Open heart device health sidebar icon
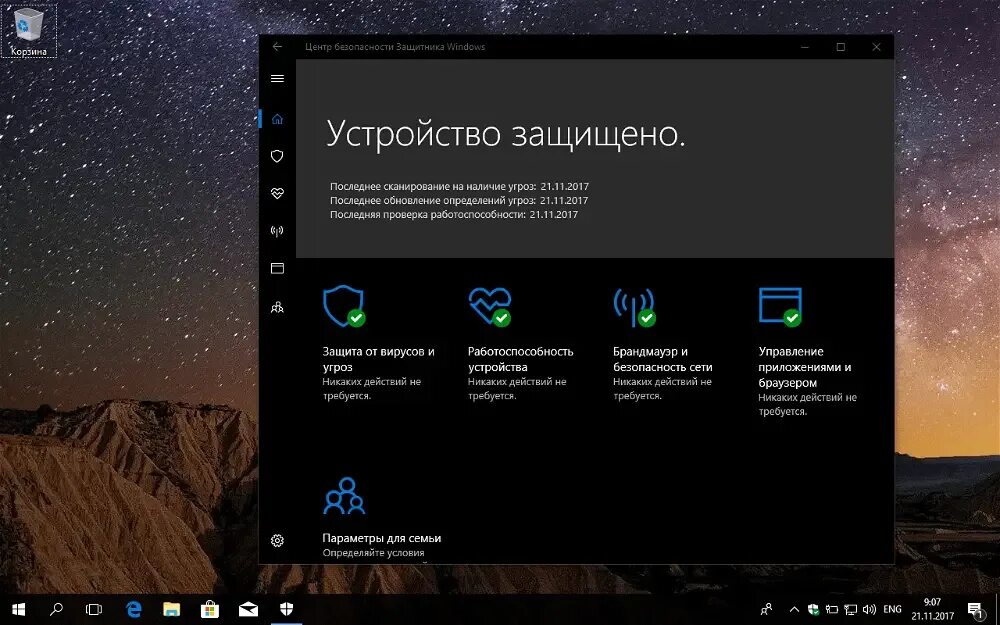 277,193
